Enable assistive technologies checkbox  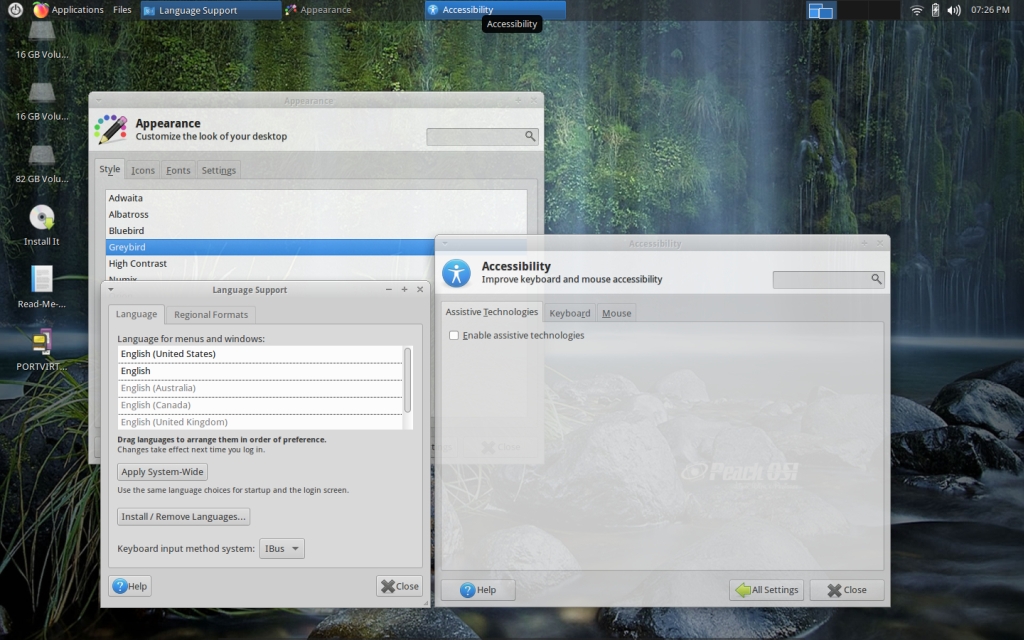pos(454,336)
